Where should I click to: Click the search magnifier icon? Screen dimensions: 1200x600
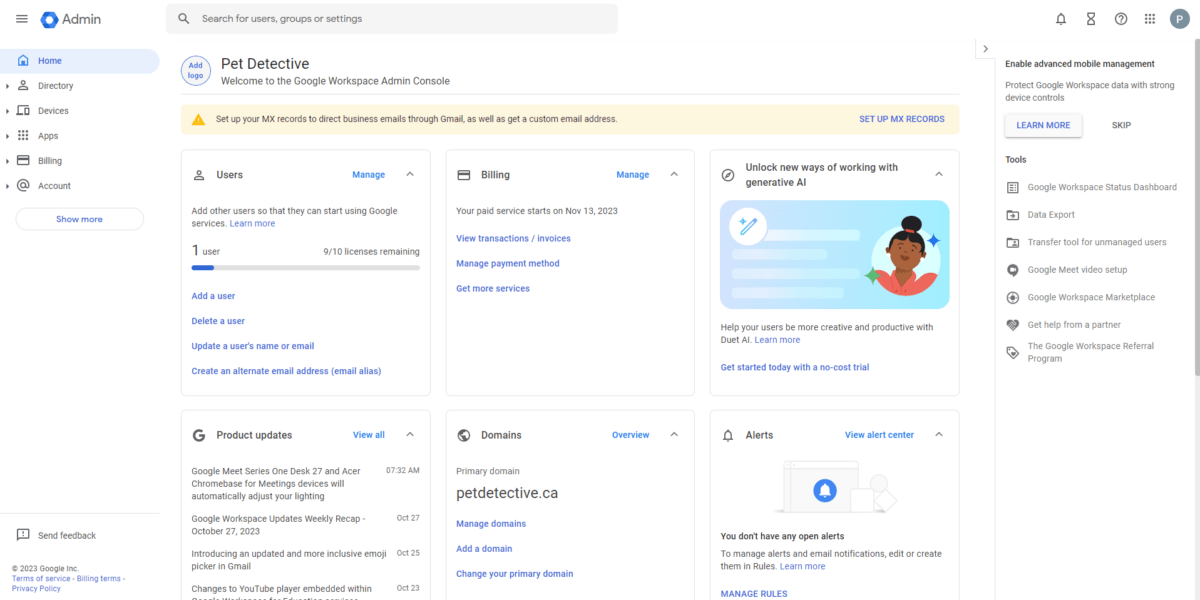click(x=183, y=18)
